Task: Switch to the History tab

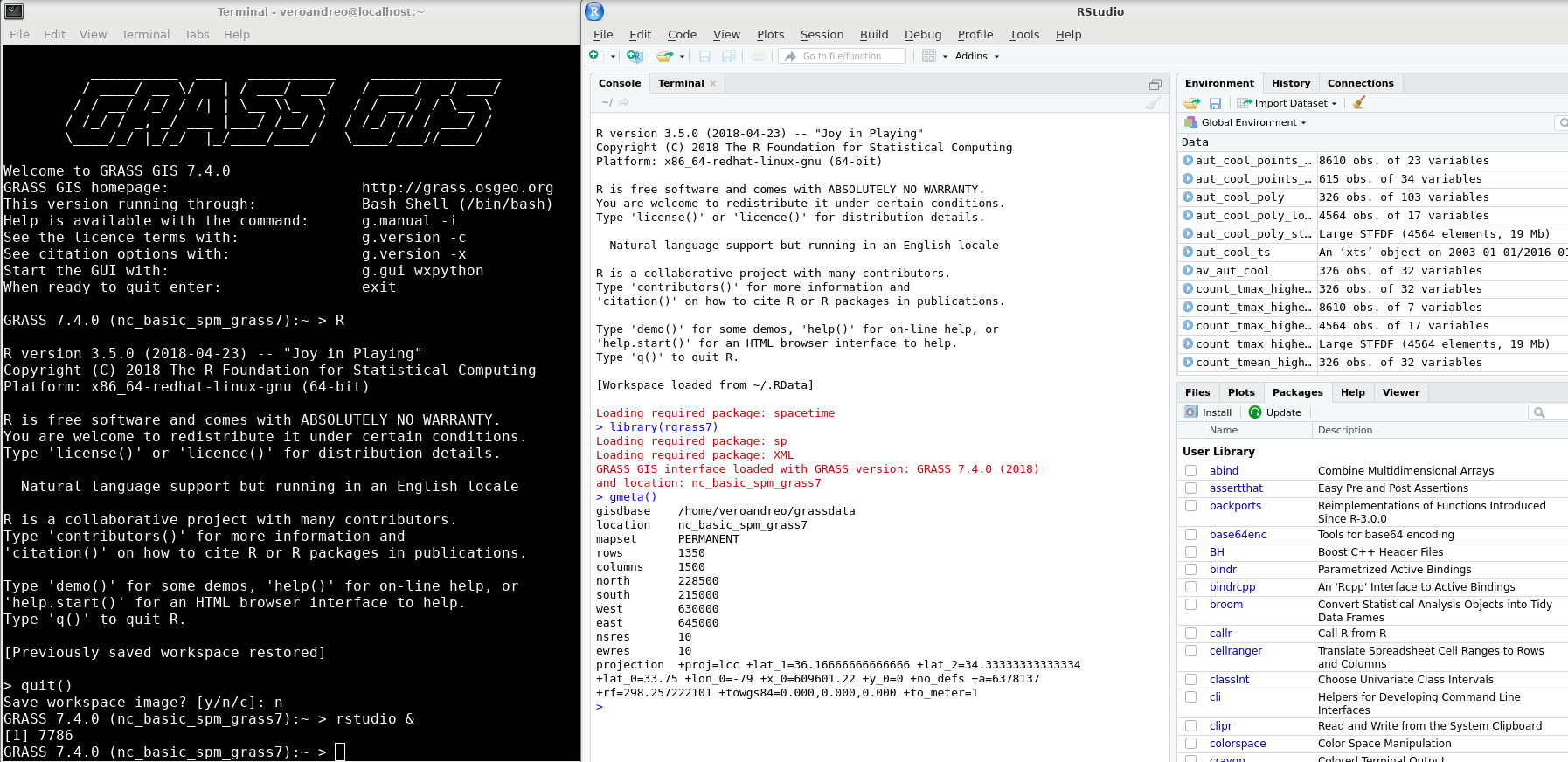Action: click(x=1290, y=83)
